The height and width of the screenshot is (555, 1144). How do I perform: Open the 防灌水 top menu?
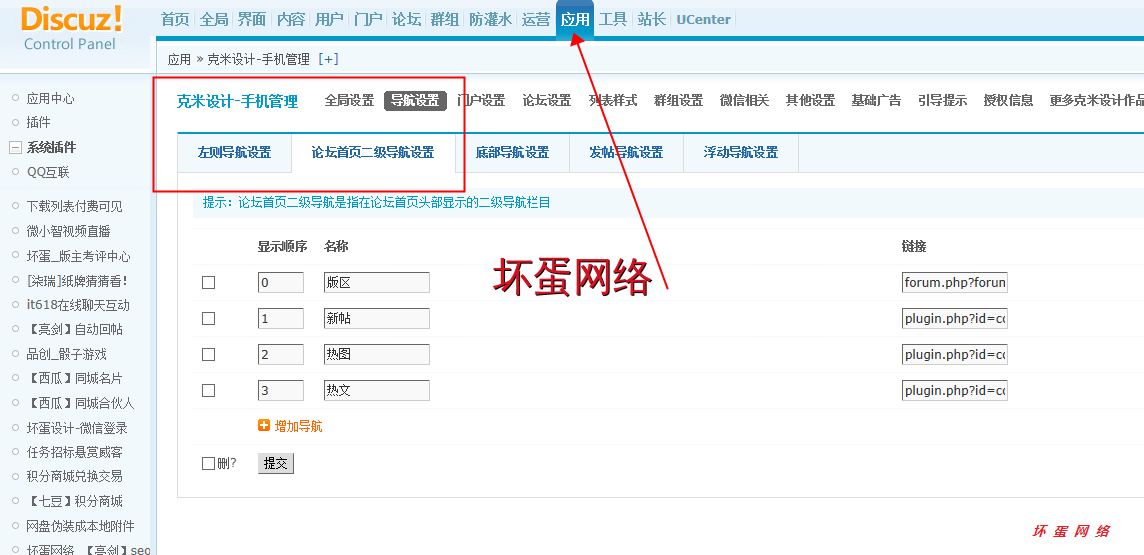pyautogui.click(x=490, y=20)
